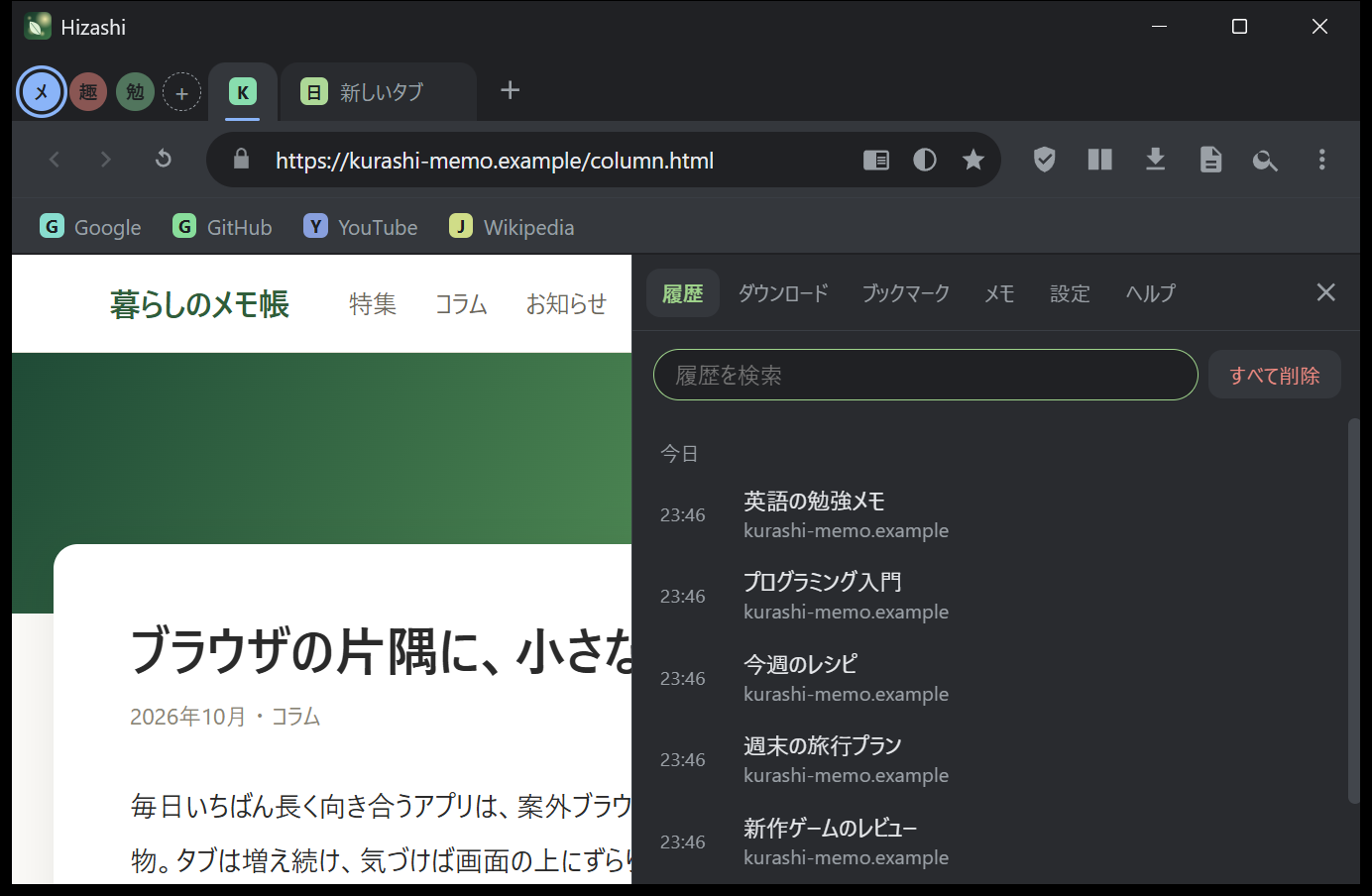
Task: Switch to the 設定 panel tab
Action: (1070, 293)
